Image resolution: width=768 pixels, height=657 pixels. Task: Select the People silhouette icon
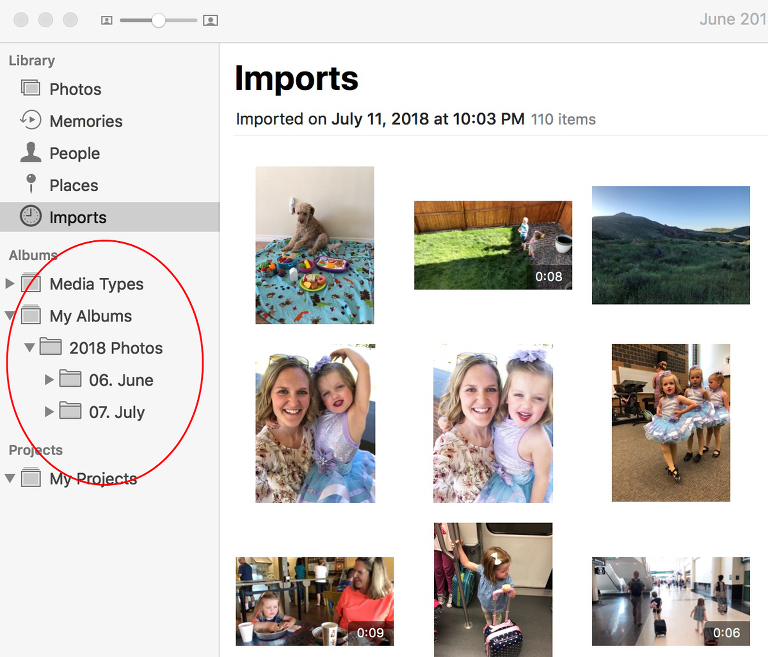coord(30,152)
